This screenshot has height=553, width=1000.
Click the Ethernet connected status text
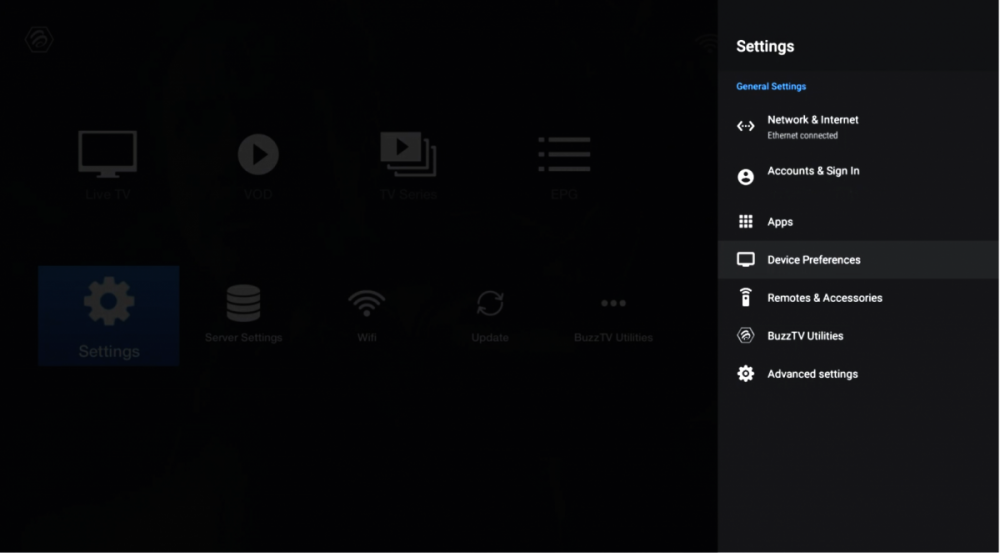802,136
